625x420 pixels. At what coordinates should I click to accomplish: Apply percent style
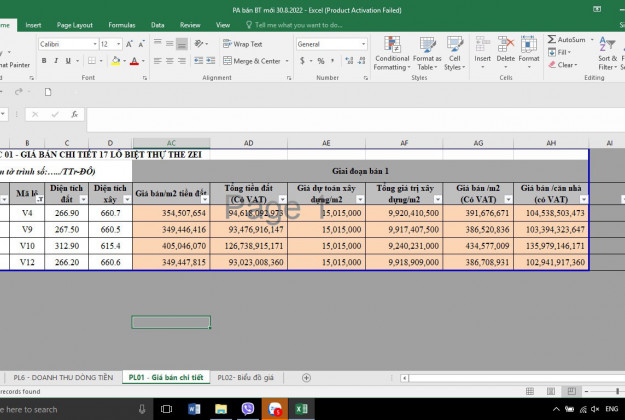pyautogui.click(x=321, y=61)
